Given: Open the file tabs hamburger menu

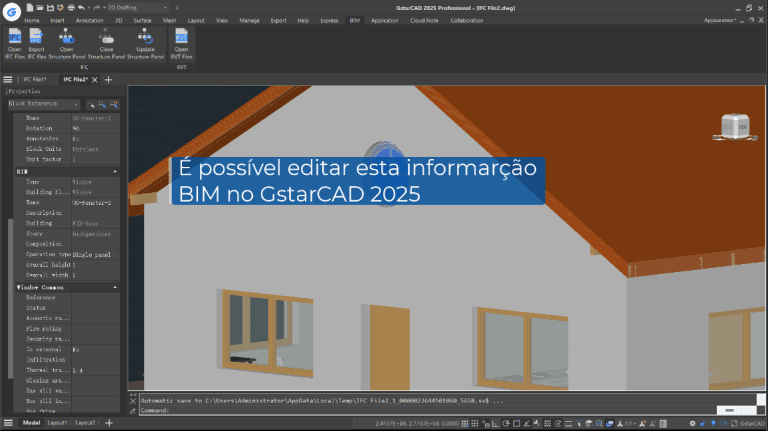Looking at the screenshot, I should (8, 79).
